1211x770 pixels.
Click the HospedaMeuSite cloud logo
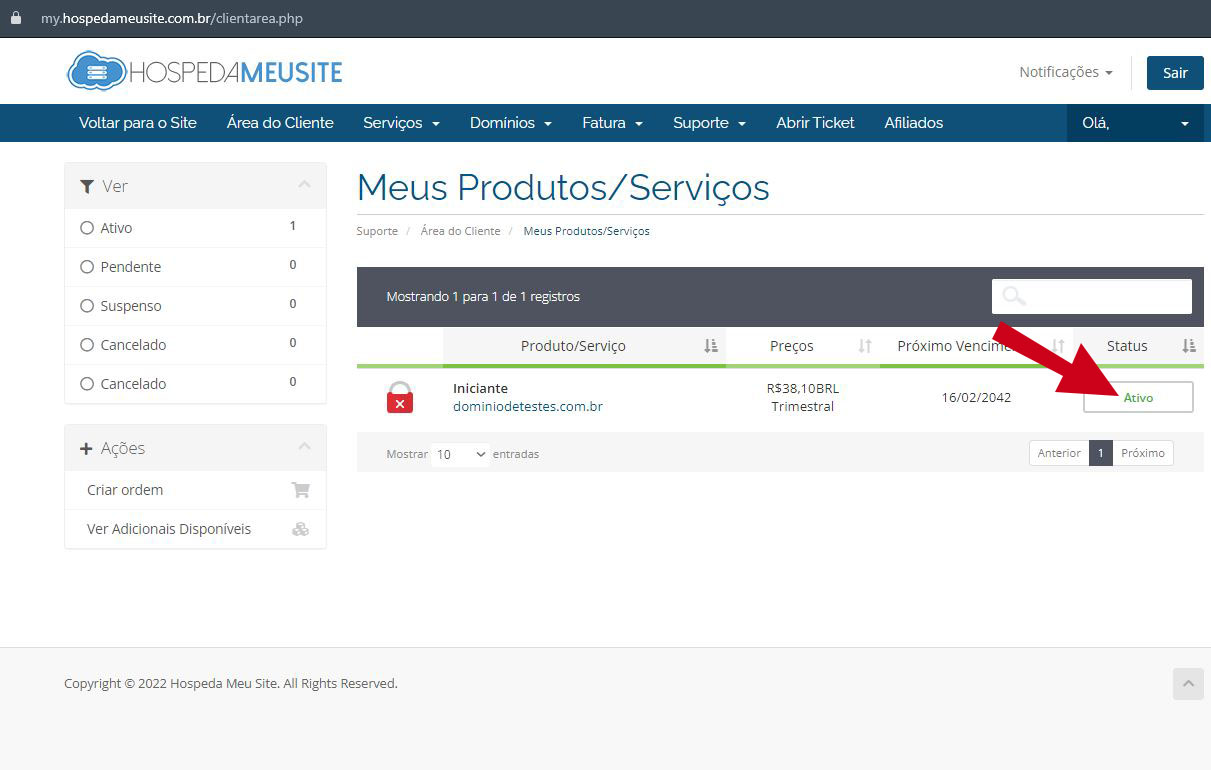point(93,71)
